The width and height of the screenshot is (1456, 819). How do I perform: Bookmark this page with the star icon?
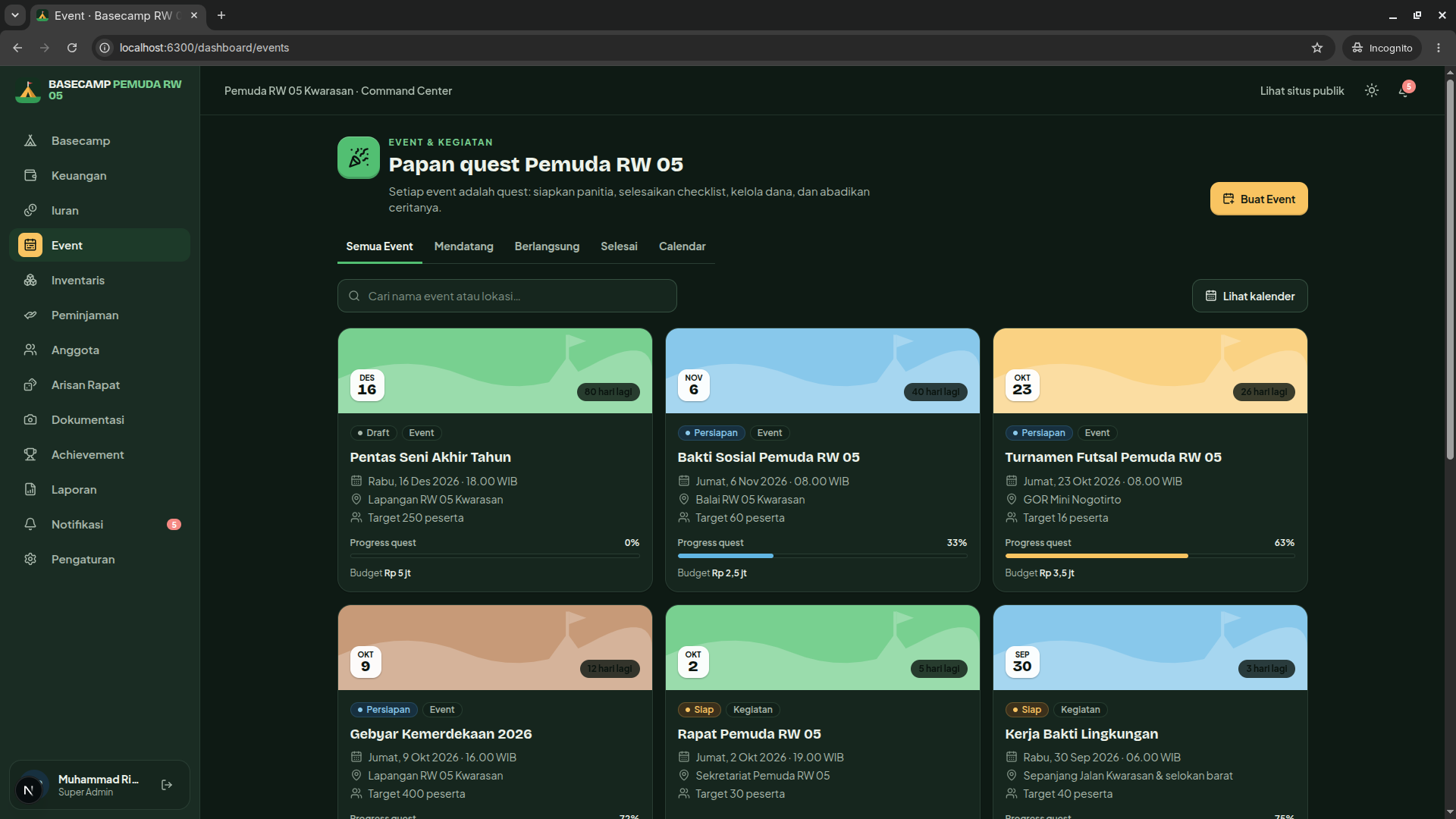[x=1317, y=48]
